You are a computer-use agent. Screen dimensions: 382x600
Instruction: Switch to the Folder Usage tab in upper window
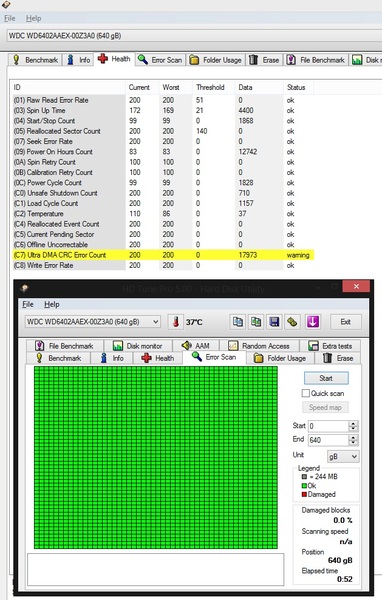[x=216, y=60]
